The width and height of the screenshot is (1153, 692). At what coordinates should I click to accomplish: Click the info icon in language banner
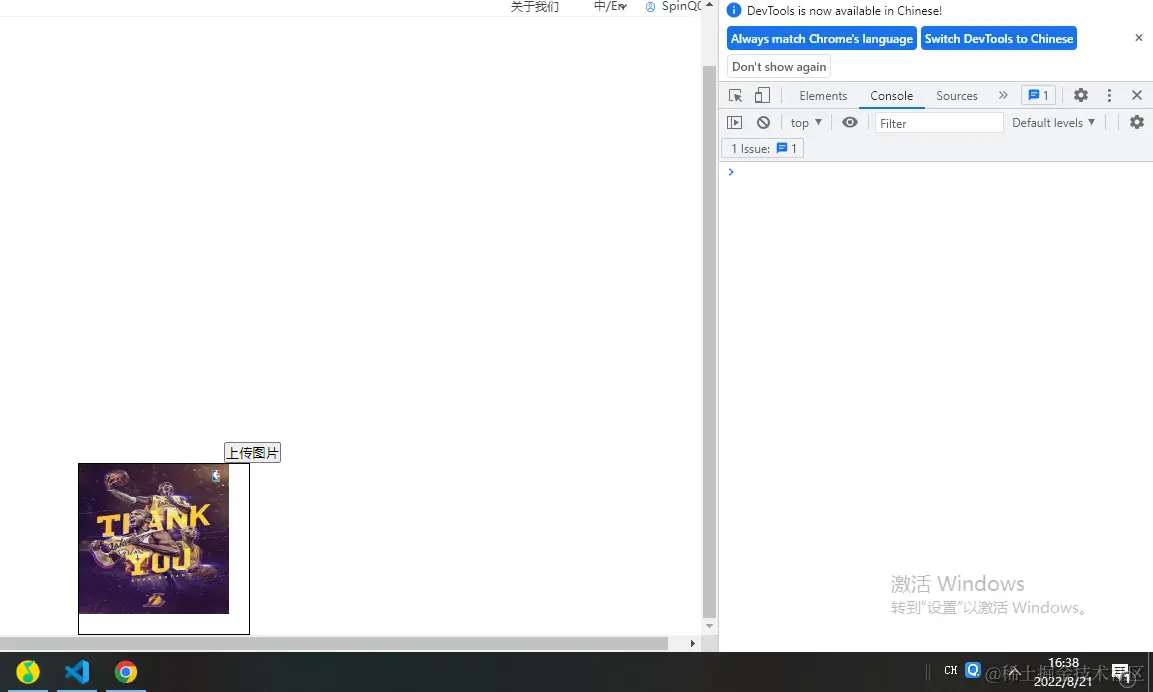(x=734, y=10)
